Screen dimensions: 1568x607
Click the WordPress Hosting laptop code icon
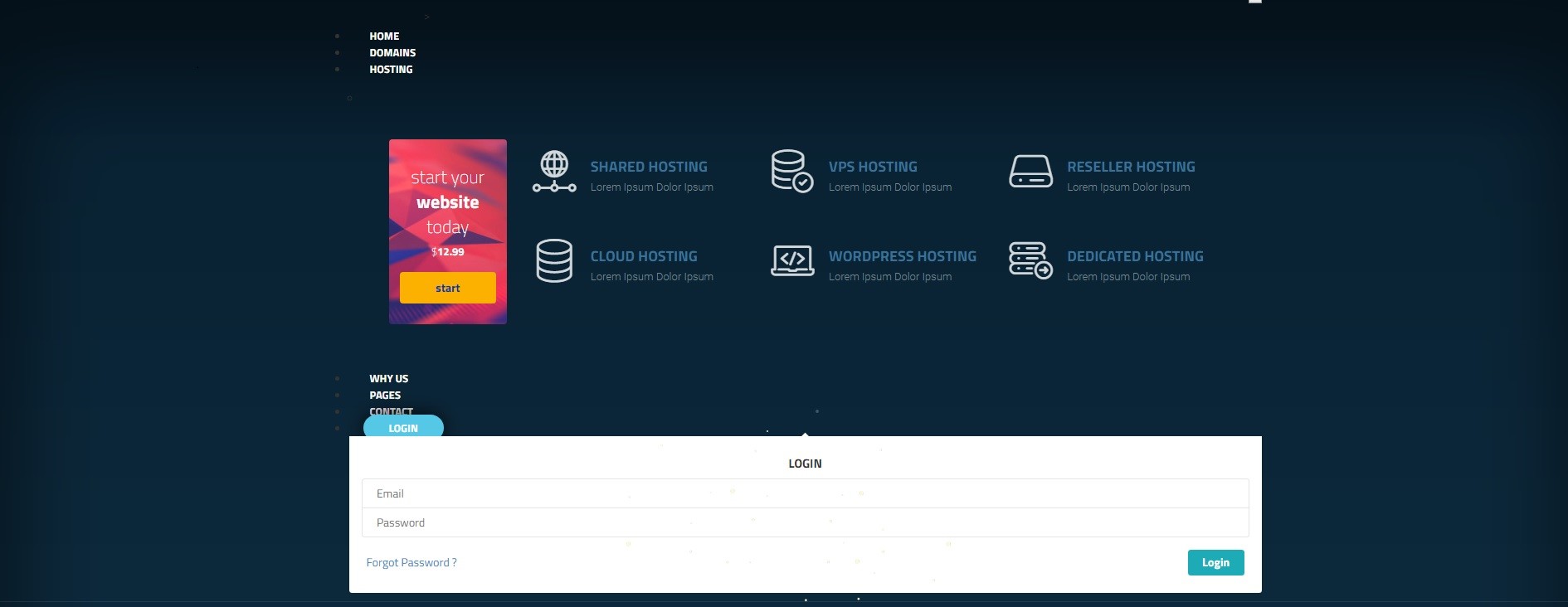click(x=791, y=260)
